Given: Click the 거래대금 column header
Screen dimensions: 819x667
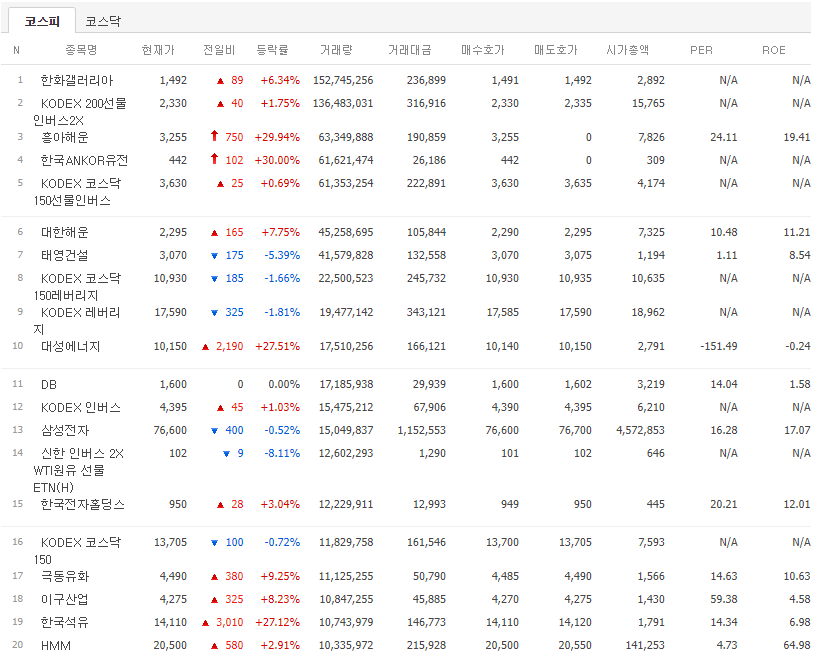Looking at the screenshot, I should pyautogui.click(x=410, y=50).
